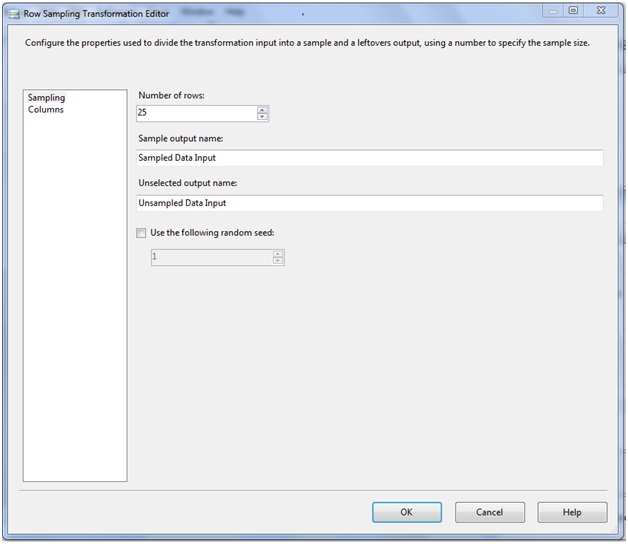
Task: Close the Row Sampling Transformation Editor window
Action: point(603,10)
